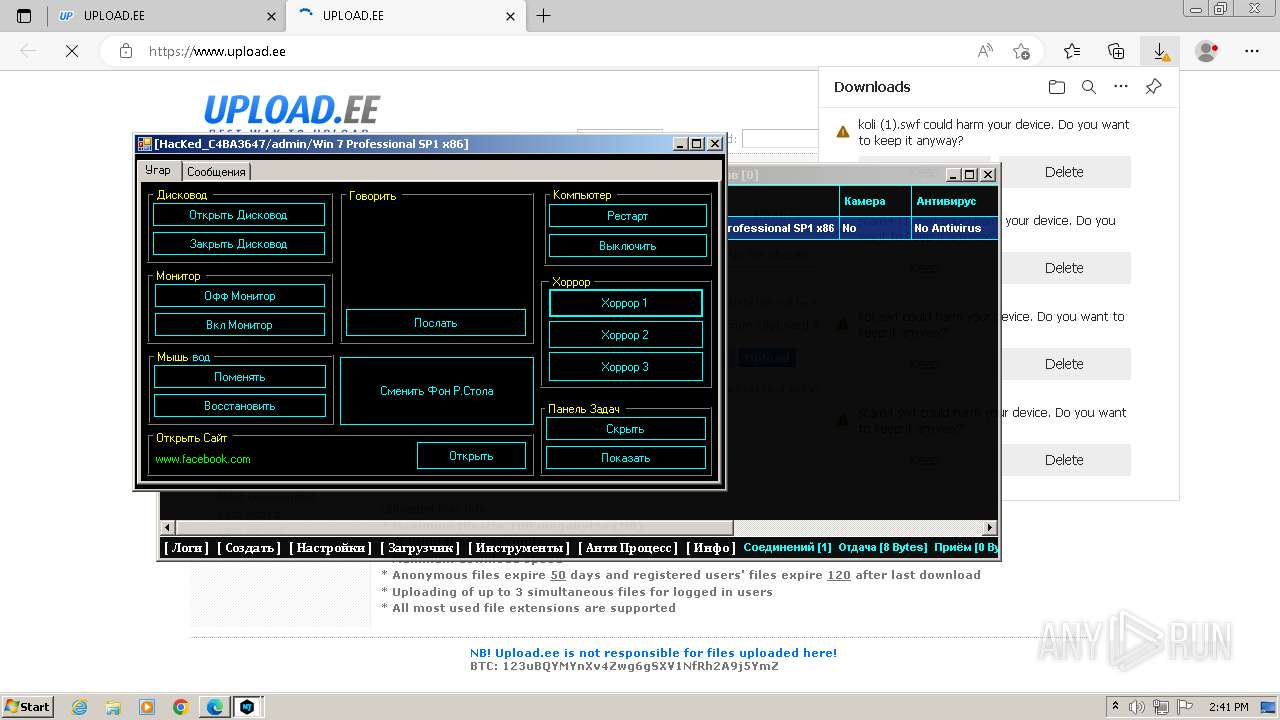1280x720 pixels.
Task: Click Закрыть Дисковод button
Action: [238, 244]
